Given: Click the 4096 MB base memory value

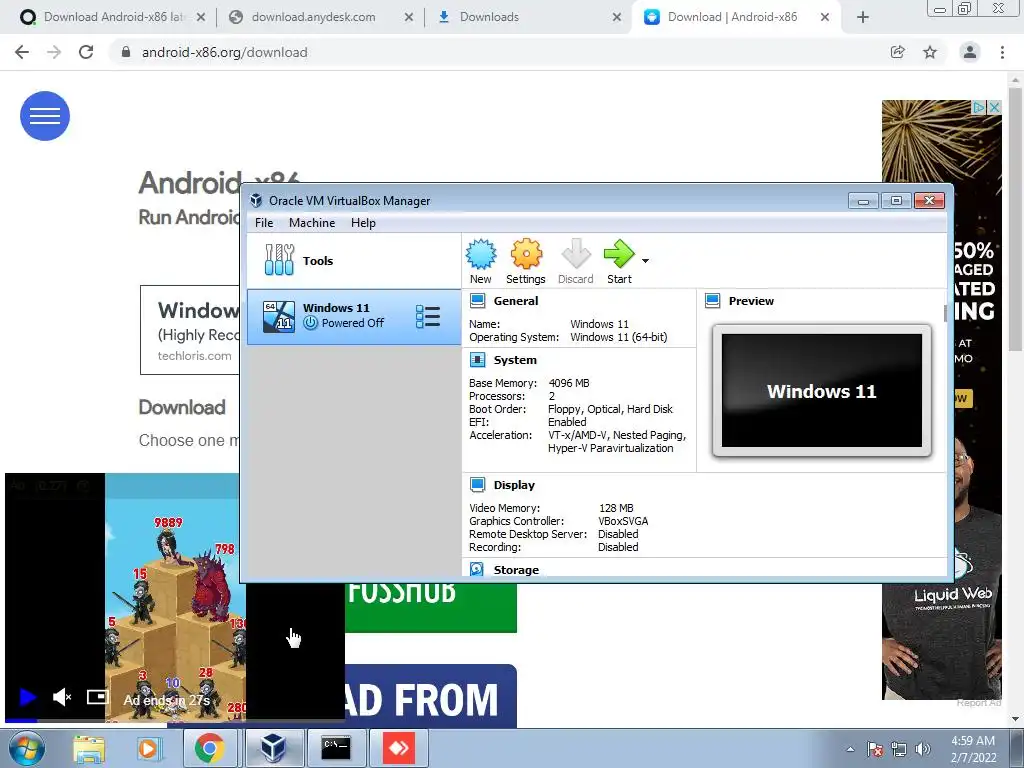Looking at the screenshot, I should [x=569, y=383].
